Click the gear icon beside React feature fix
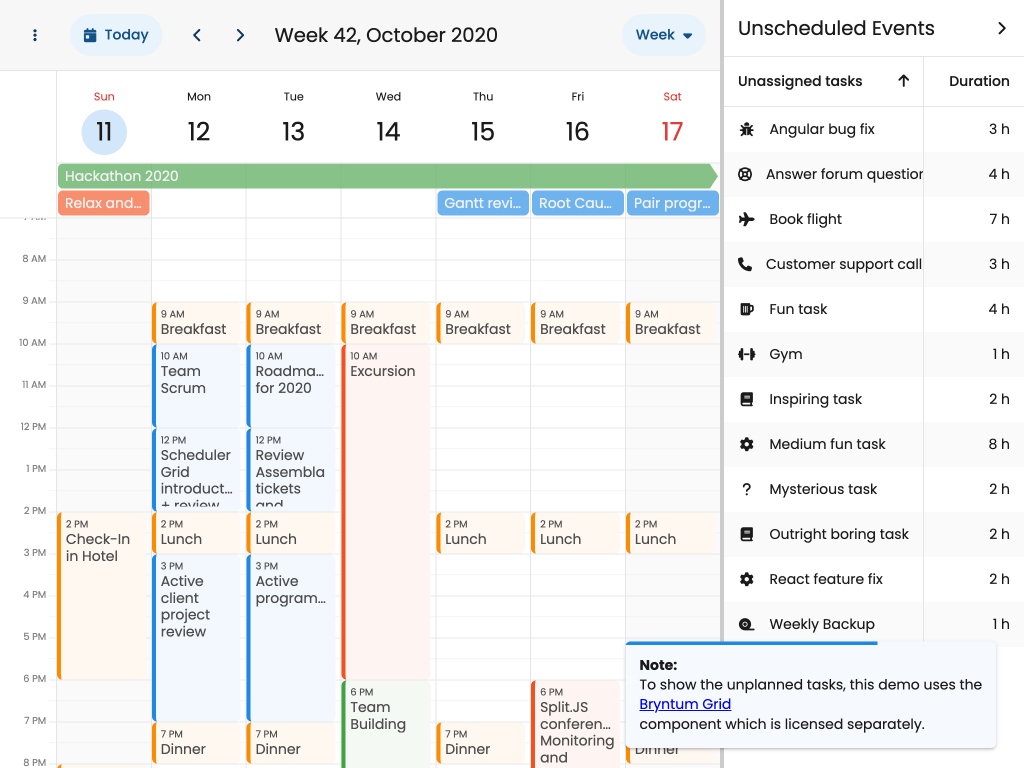The height and width of the screenshot is (768, 1024). (746, 579)
